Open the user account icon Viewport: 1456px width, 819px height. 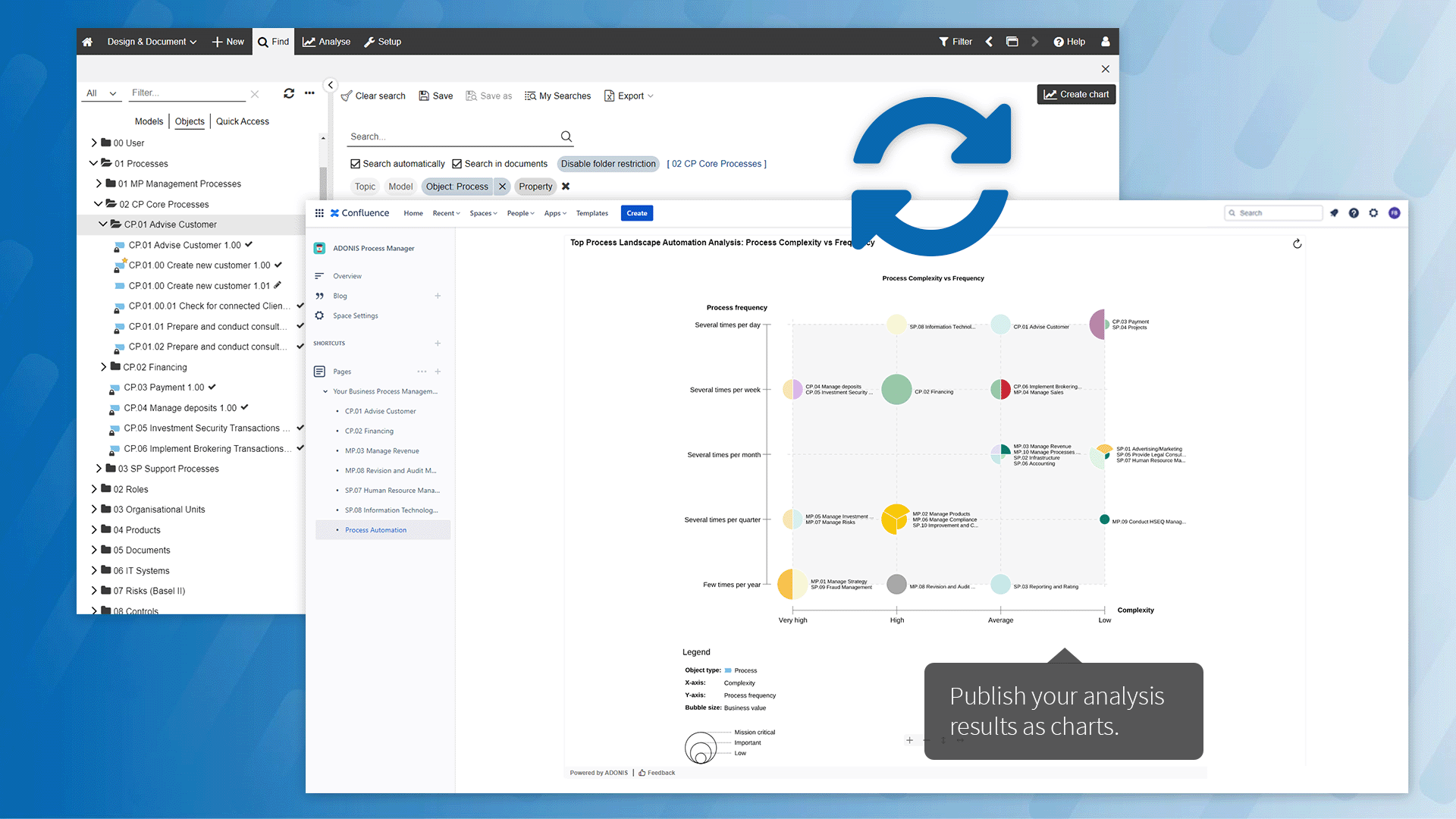(x=1105, y=42)
